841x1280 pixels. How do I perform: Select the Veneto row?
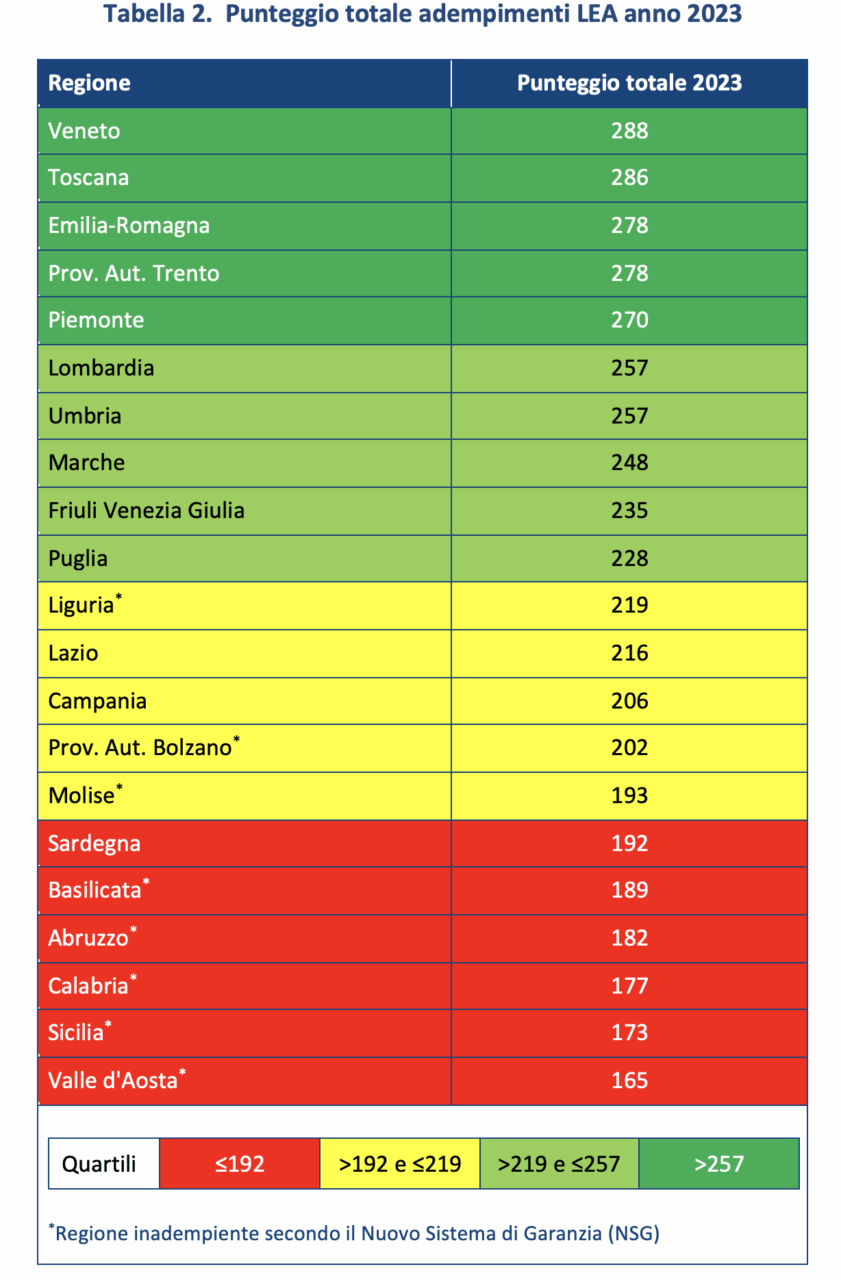[x=422, y=131]
